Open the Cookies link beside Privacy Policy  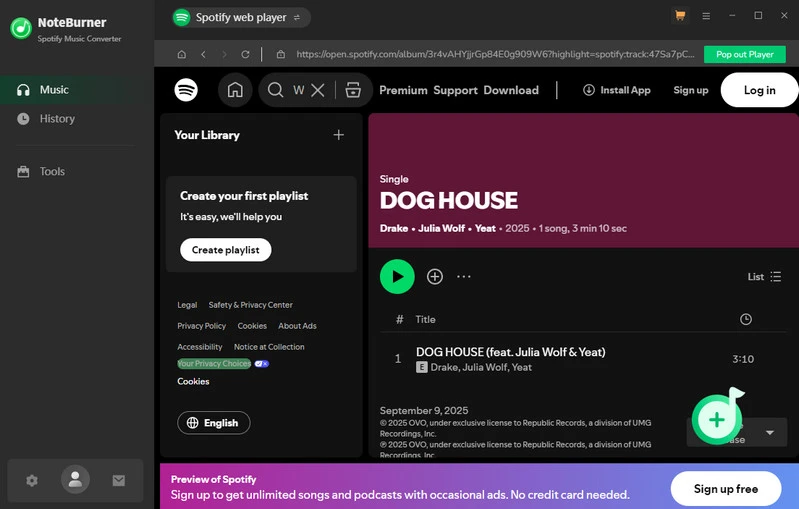point(252,326)
